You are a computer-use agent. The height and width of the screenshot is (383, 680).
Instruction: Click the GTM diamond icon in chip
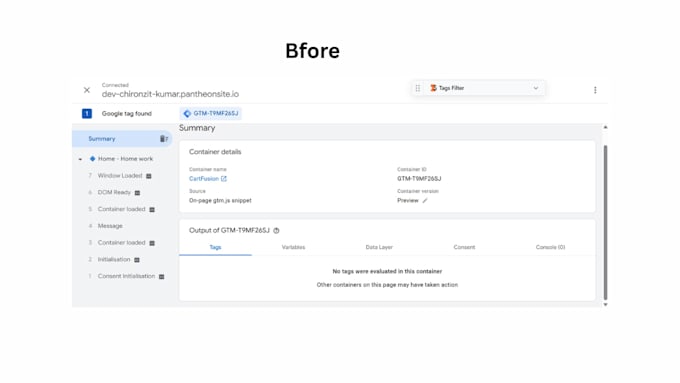tap(187, 113)
